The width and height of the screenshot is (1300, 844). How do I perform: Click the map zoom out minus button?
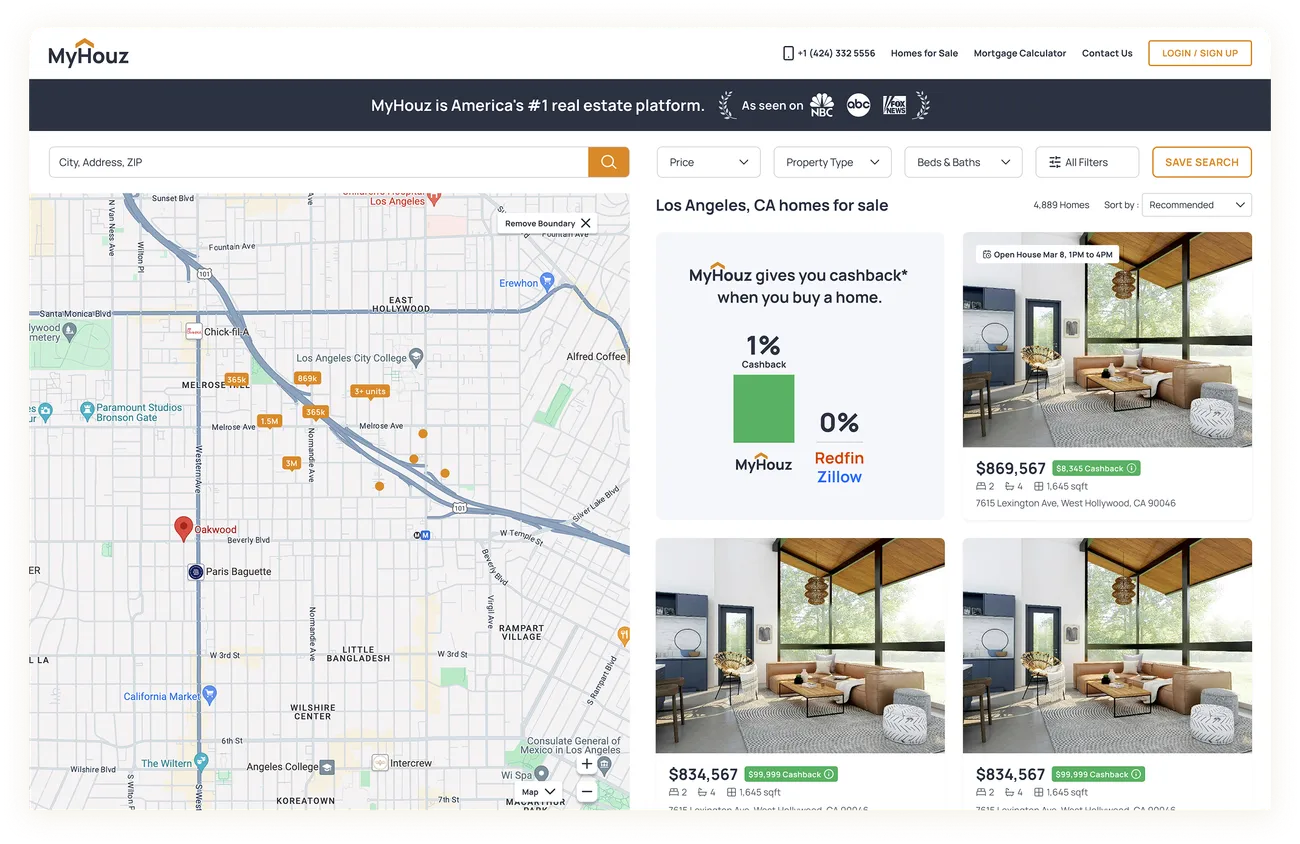[587, 792]
